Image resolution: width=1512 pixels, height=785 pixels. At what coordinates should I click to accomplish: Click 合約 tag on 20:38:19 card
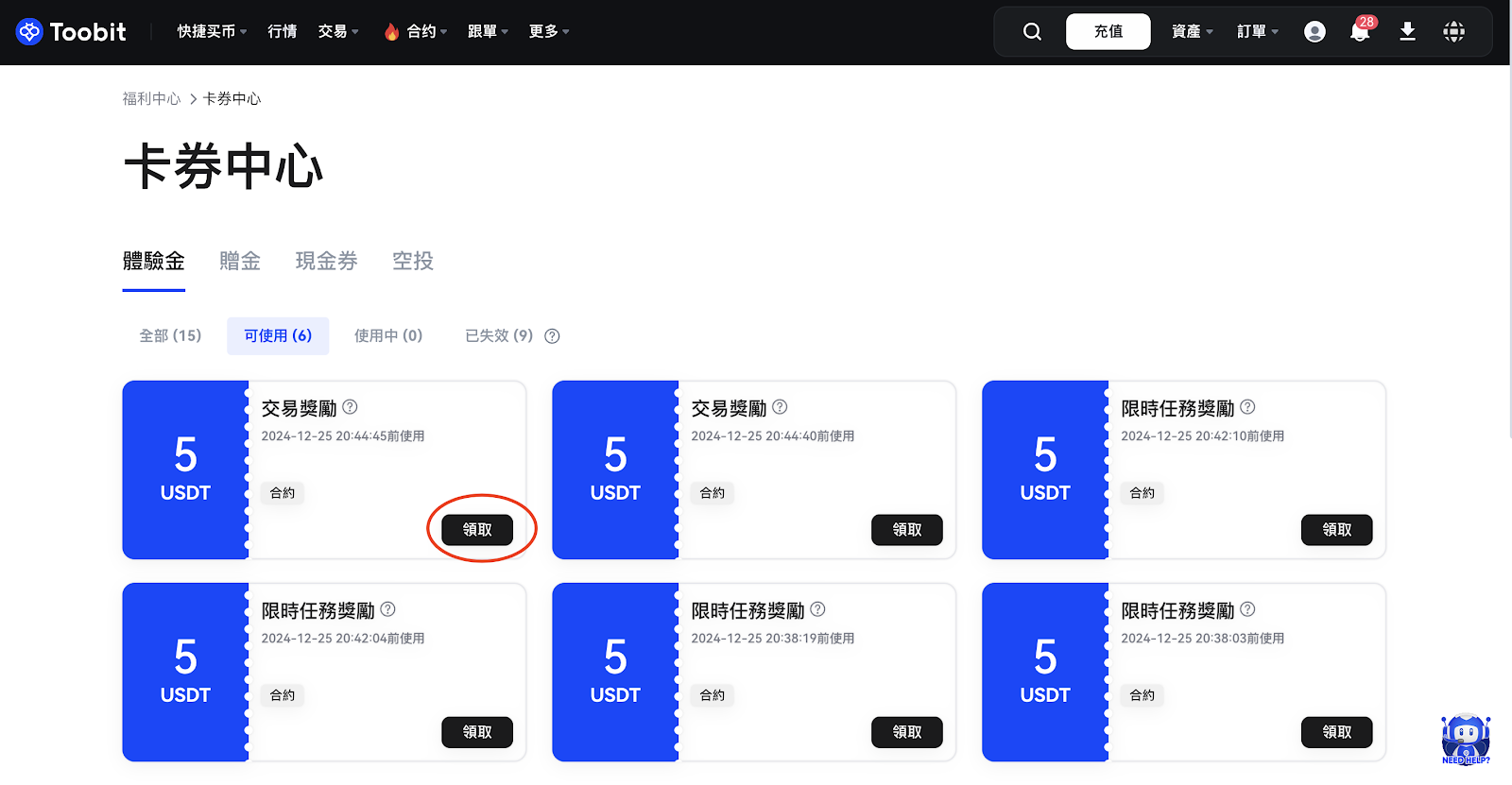(713, 695)
